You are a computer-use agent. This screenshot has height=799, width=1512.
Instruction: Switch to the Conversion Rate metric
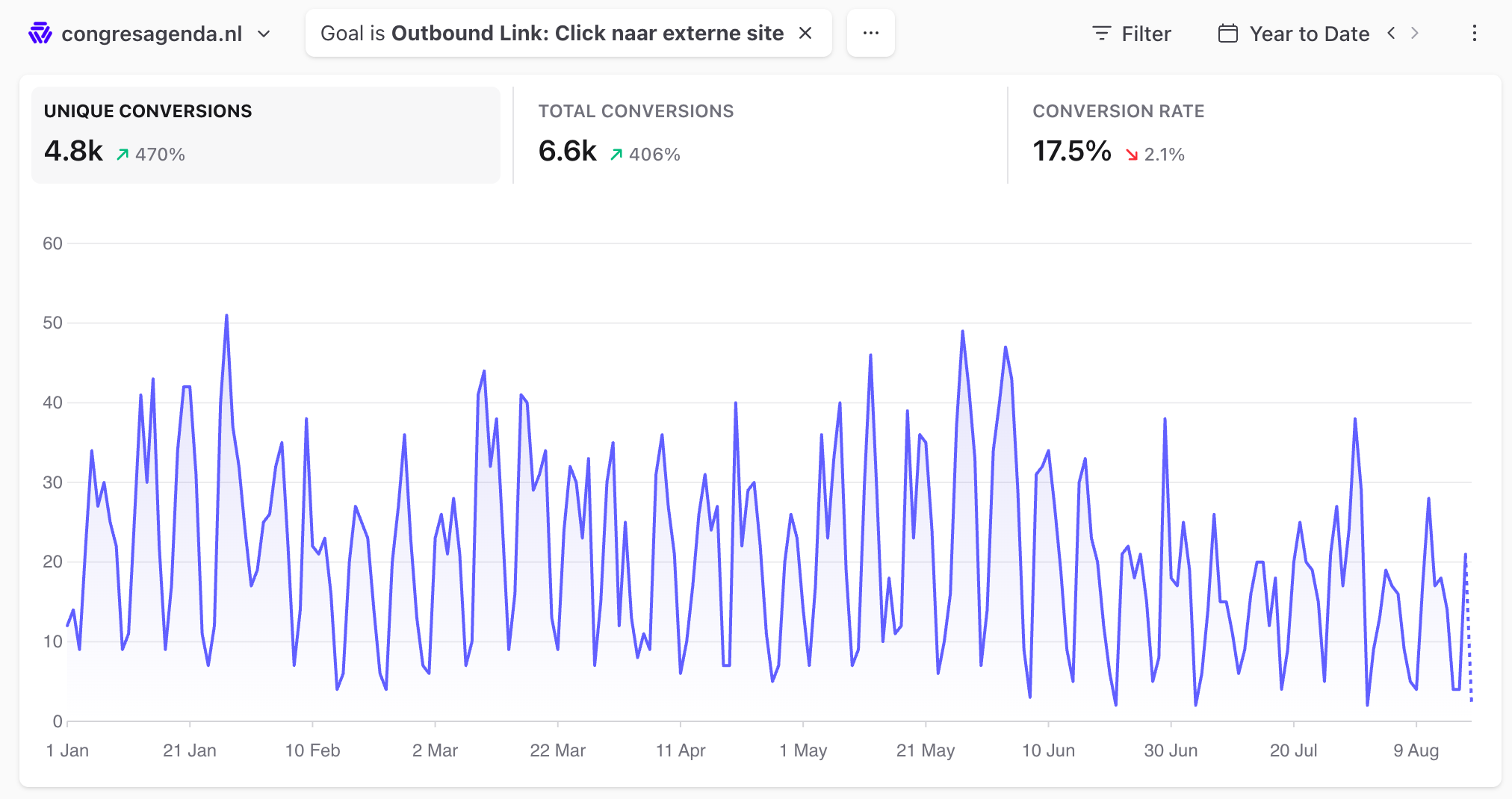click(x=1254, y=135)
